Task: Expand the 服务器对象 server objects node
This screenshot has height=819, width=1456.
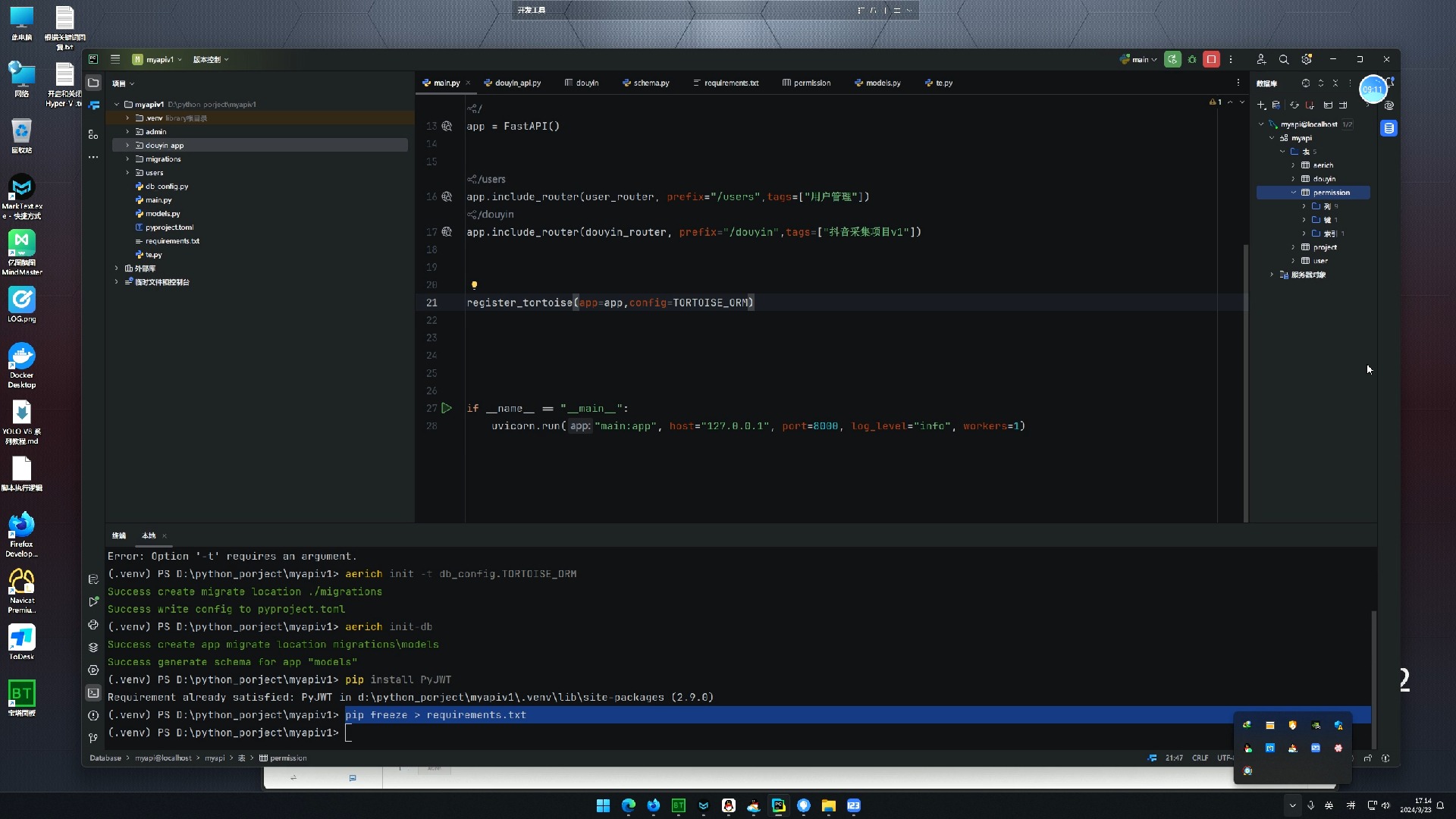Action: click(x=1272, y=275)
